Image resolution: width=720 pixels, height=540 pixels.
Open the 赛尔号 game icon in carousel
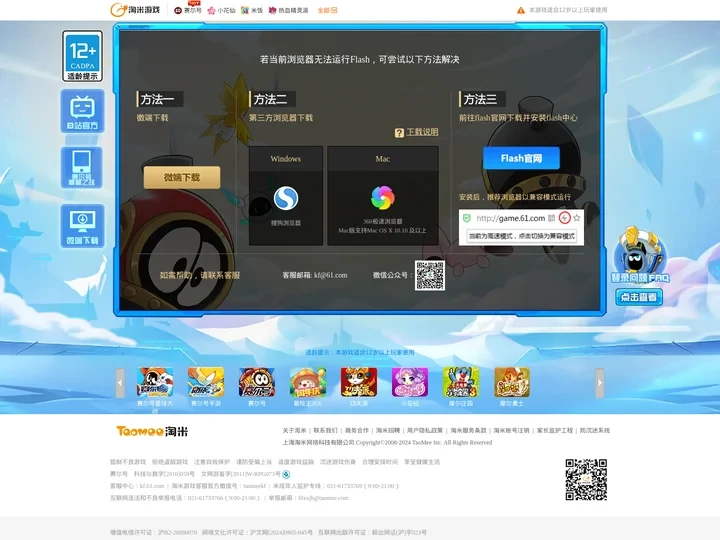[x=257, y=382]
